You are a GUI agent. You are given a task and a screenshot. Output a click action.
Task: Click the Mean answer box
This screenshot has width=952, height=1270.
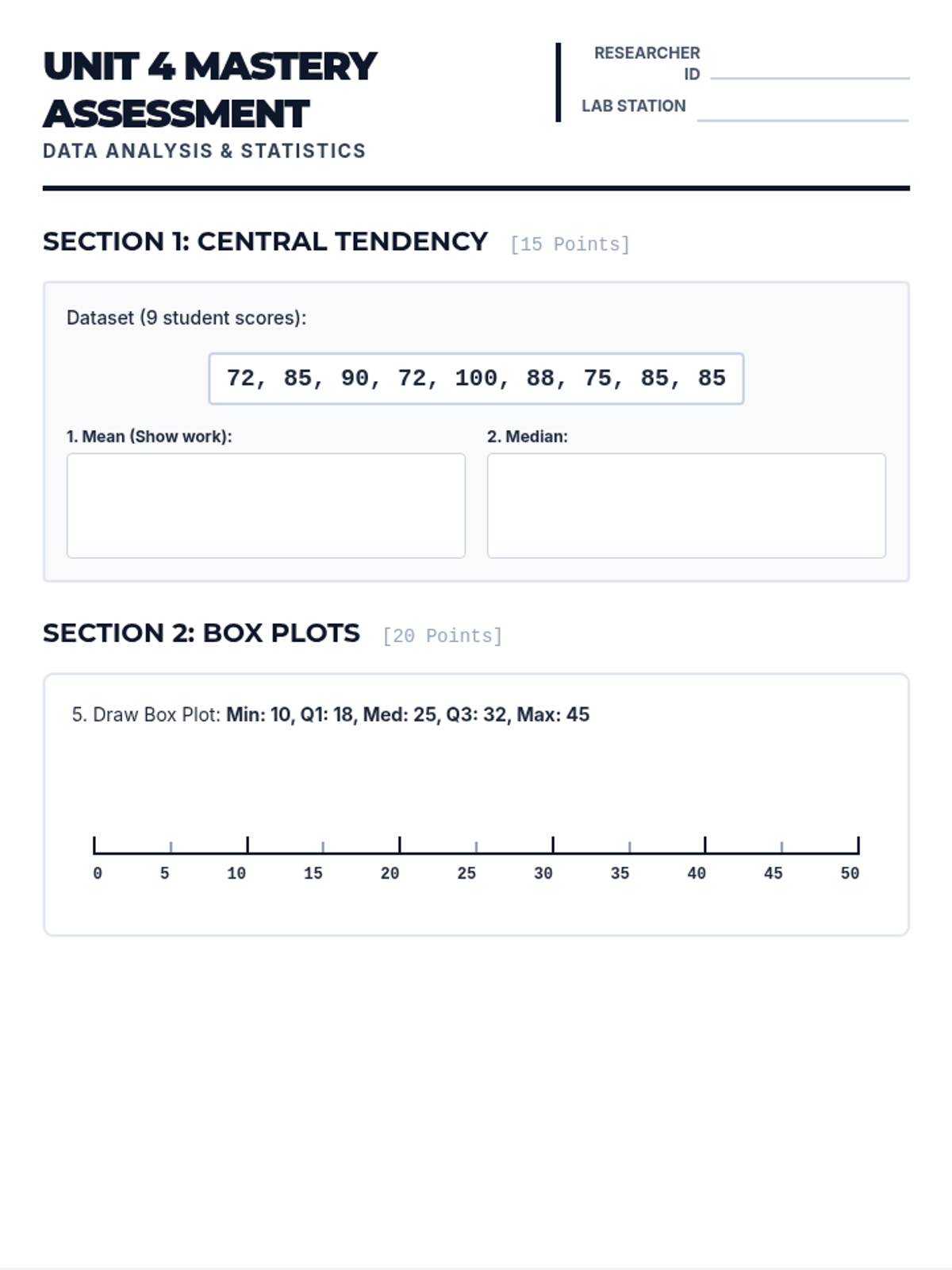pos(266,506)
